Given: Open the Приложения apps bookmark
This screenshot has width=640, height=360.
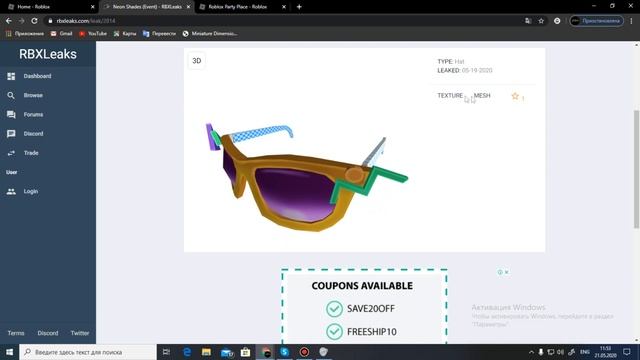Looking at the screenshot, I should [x=25, y=33].
